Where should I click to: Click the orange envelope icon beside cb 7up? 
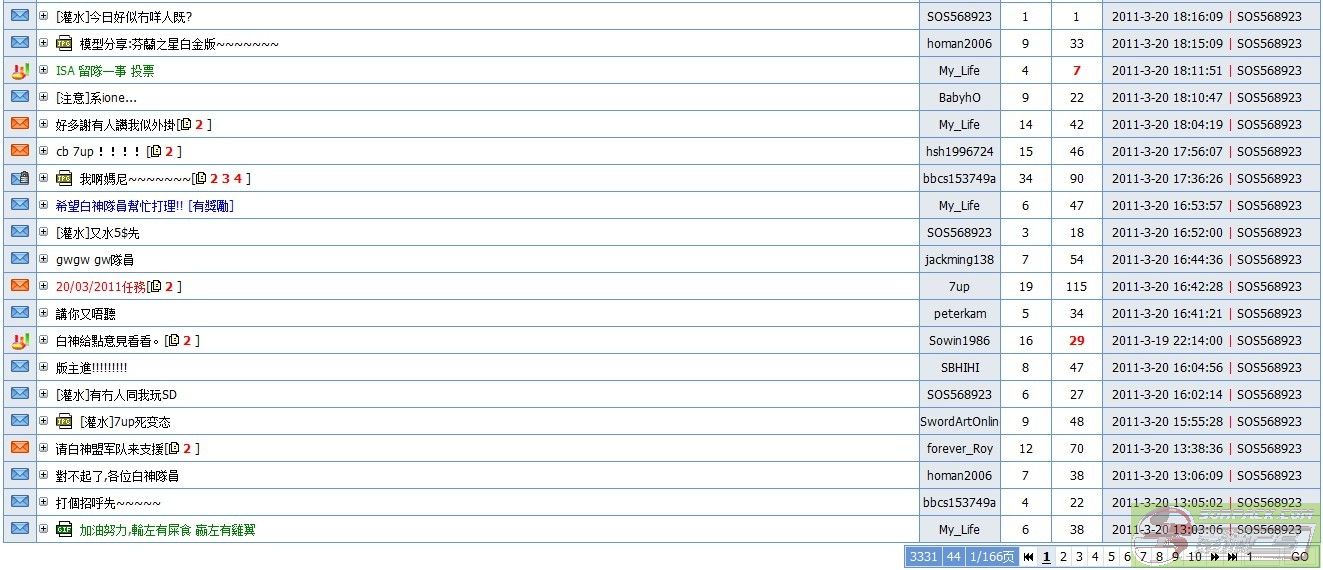click(x=19, y=151)
